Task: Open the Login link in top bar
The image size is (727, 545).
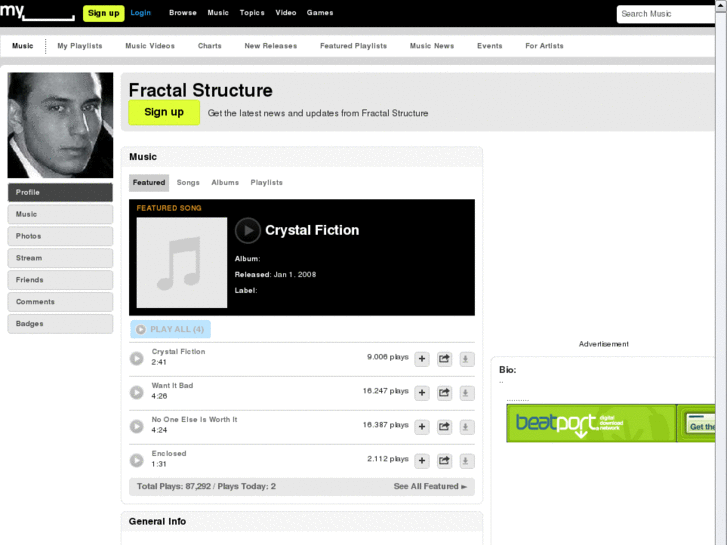Action: click(x=141, y=13)
